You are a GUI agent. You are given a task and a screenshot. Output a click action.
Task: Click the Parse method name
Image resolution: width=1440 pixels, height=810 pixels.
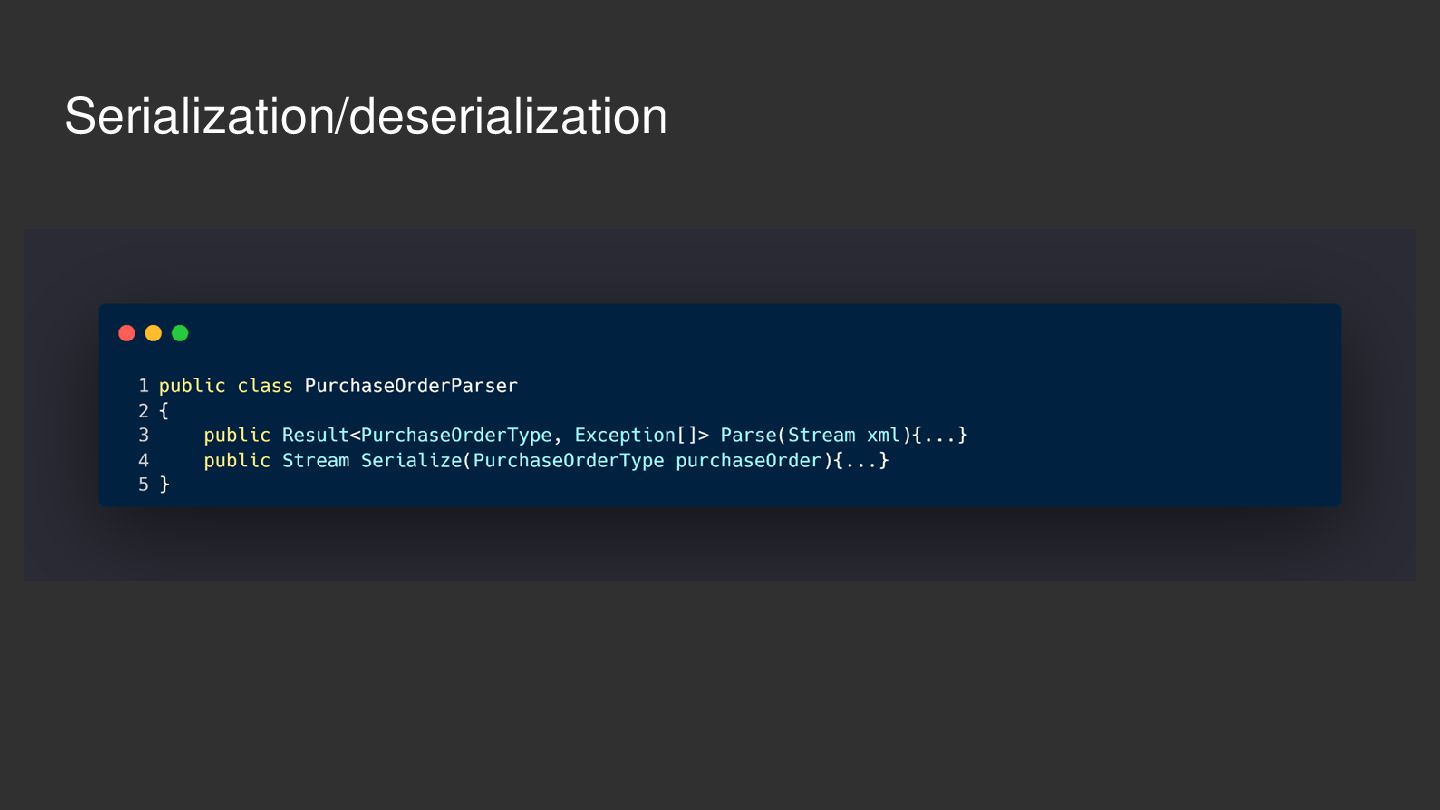click(x=748, y=435)
